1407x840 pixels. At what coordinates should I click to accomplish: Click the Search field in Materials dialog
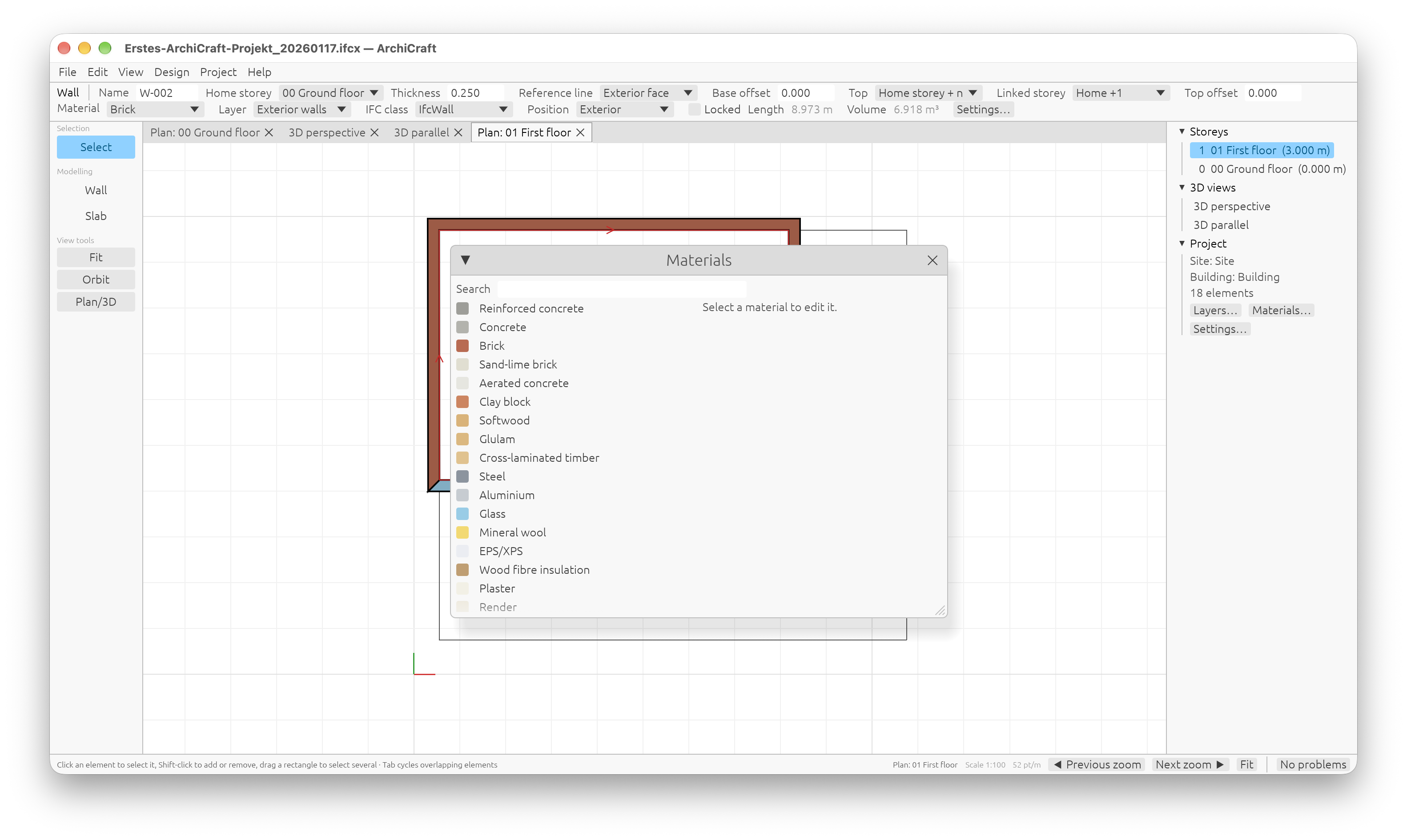pos(622,289)
